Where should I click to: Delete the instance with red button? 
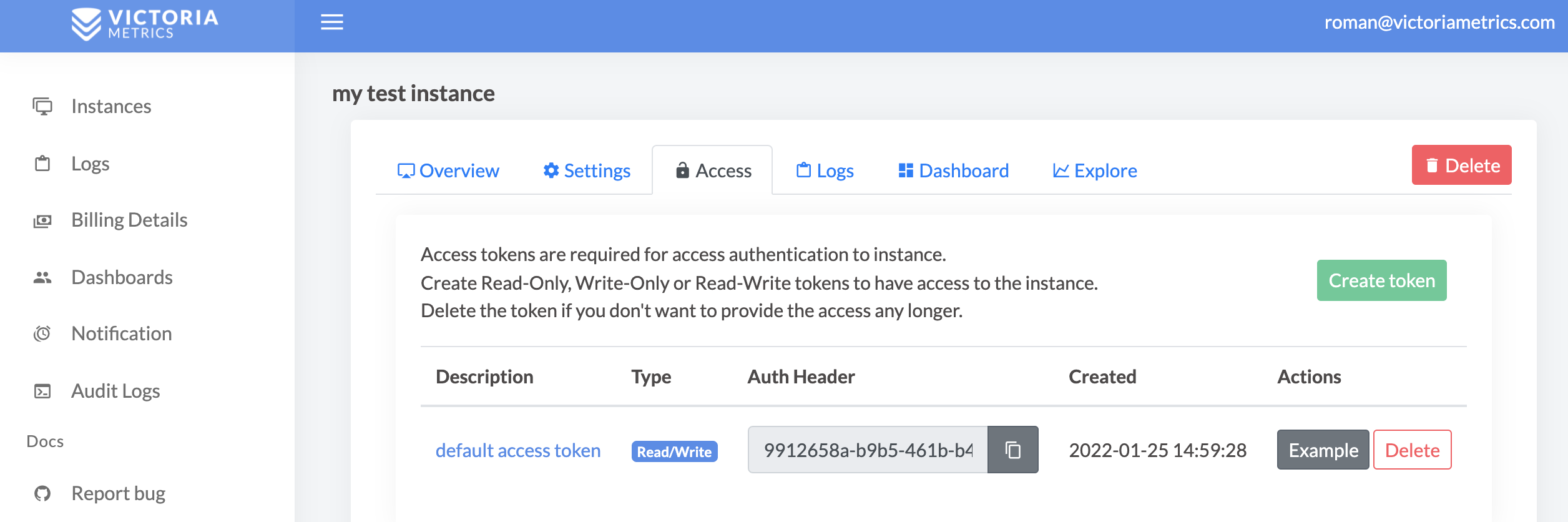(x=1461, y=165)
